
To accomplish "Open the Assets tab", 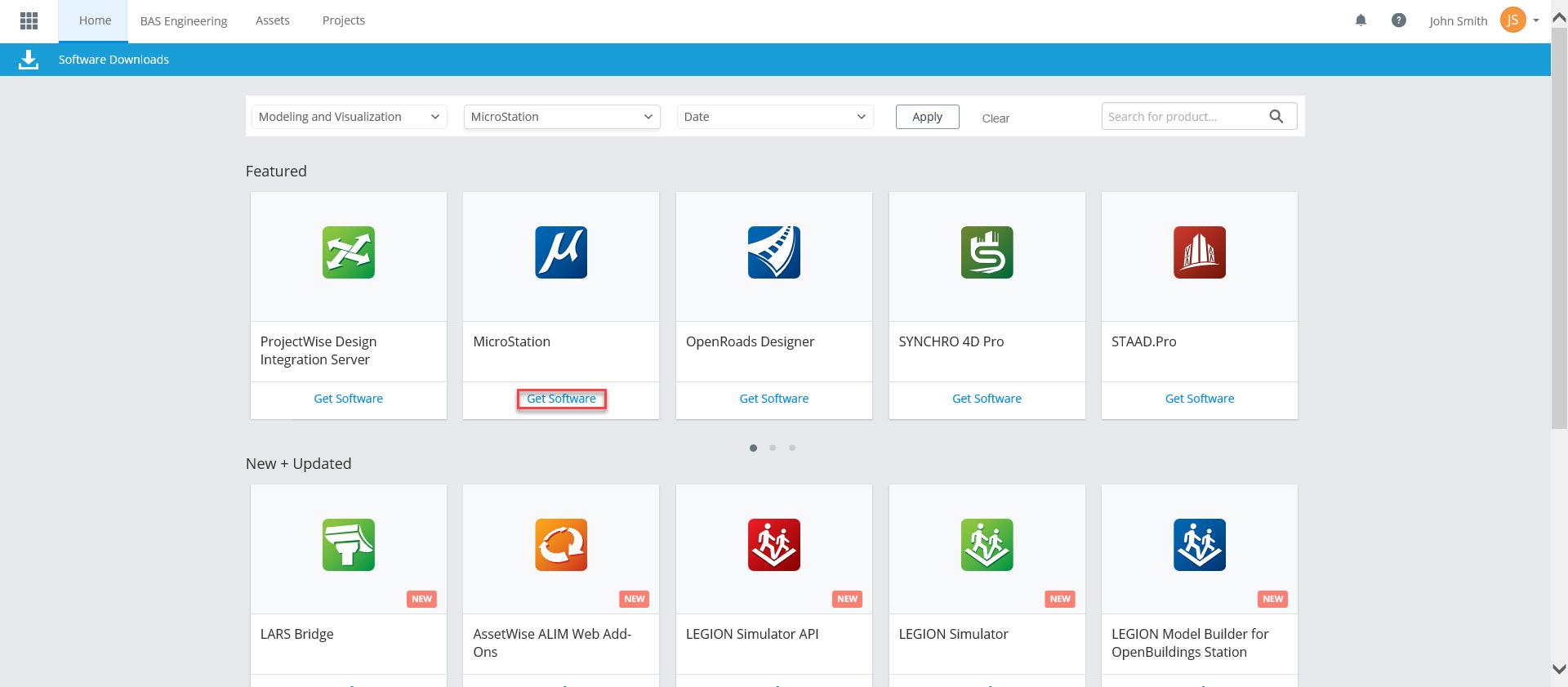I will tap(273, 20).
